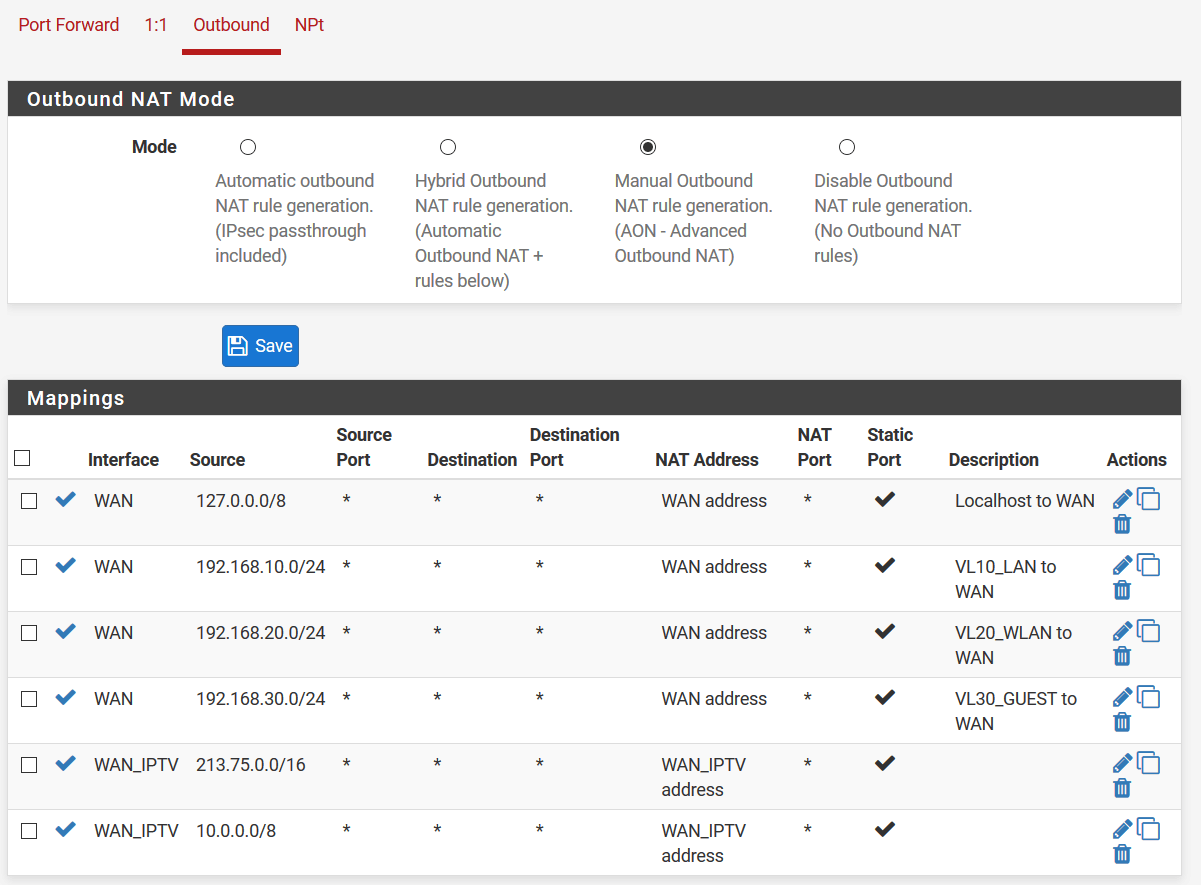Edit the VL30_GUEST to WAN mapping
The image size is (1201, 885).
1122,697
